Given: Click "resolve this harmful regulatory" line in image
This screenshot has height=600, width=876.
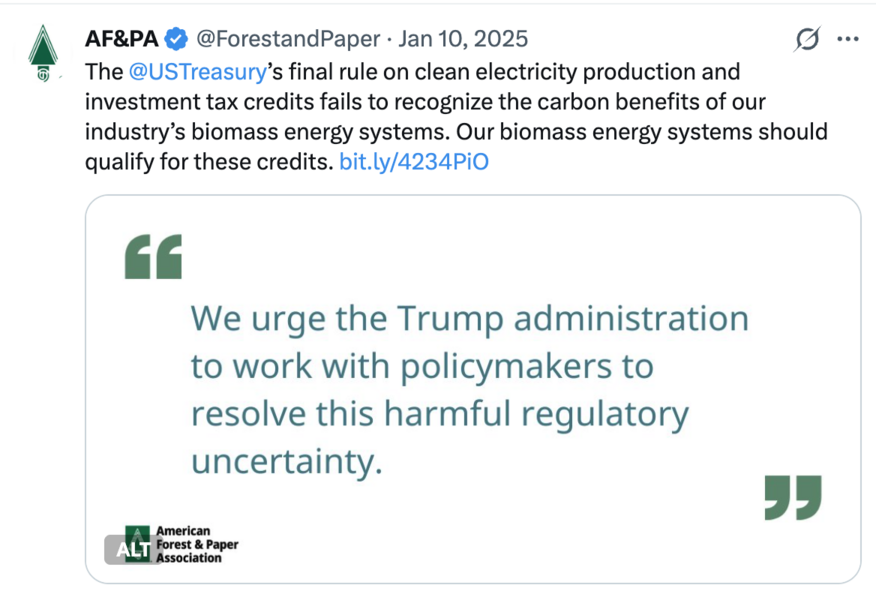Looking at the screenshot, I should point(440,414).
